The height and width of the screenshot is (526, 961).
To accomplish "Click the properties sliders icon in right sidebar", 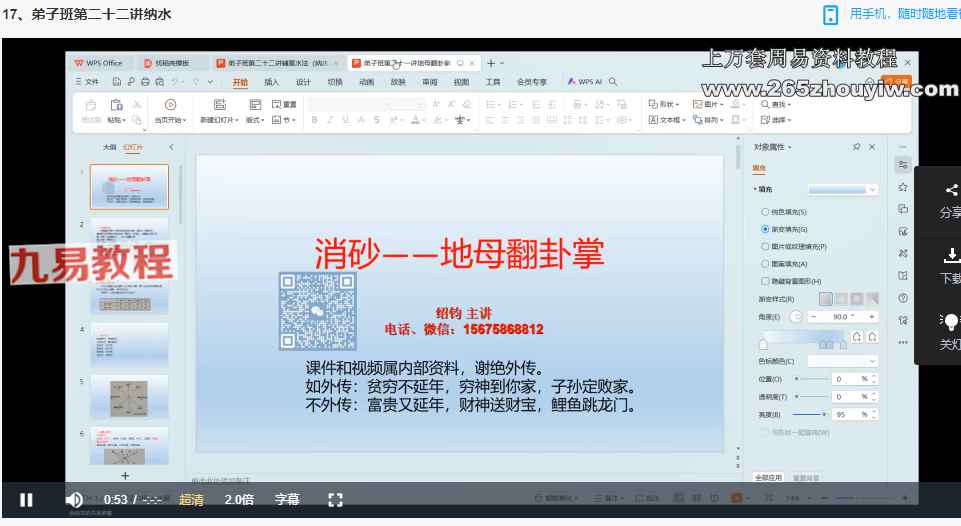I will pos(903,165).
